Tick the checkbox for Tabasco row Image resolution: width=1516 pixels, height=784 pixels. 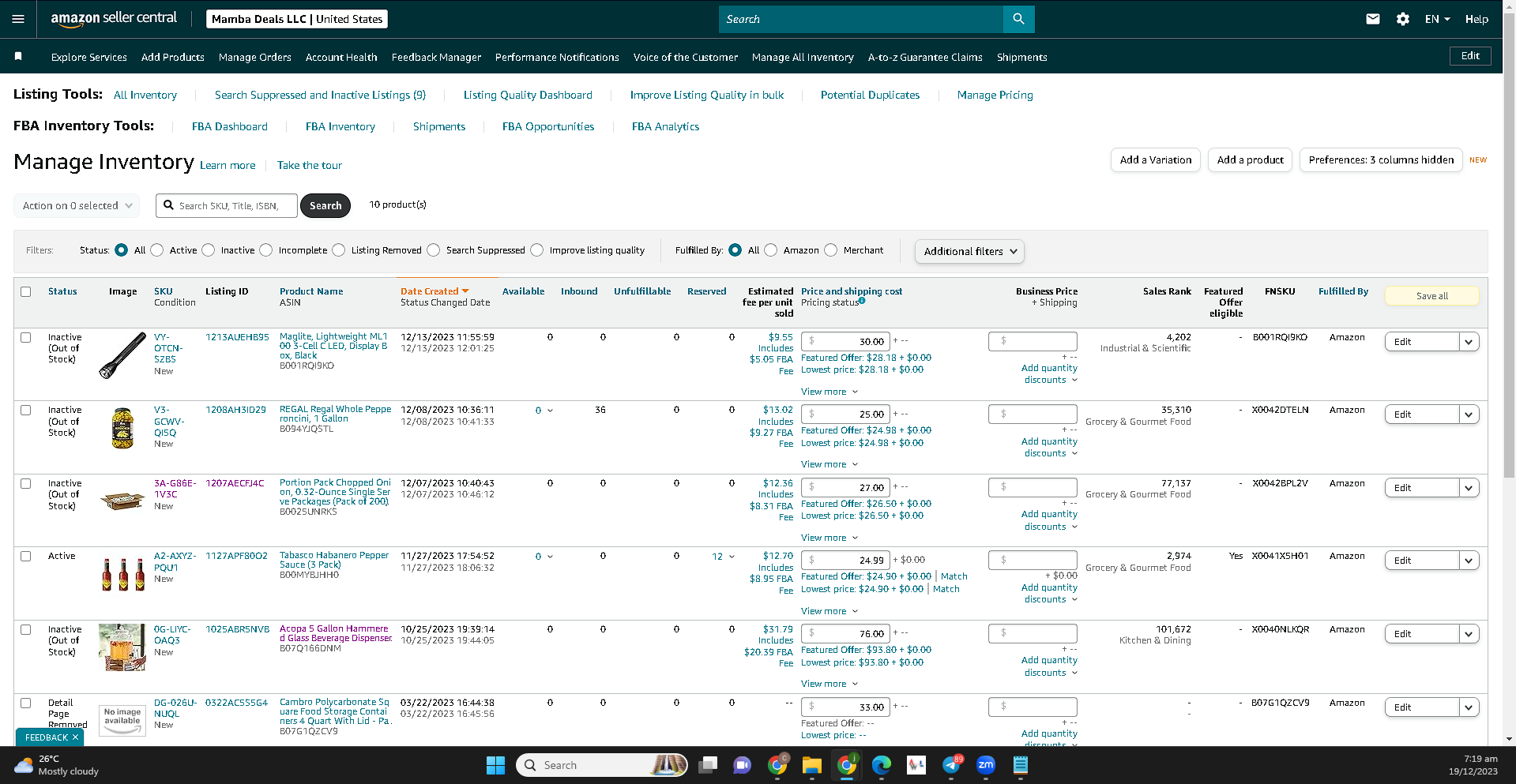[x=26, y=556]
